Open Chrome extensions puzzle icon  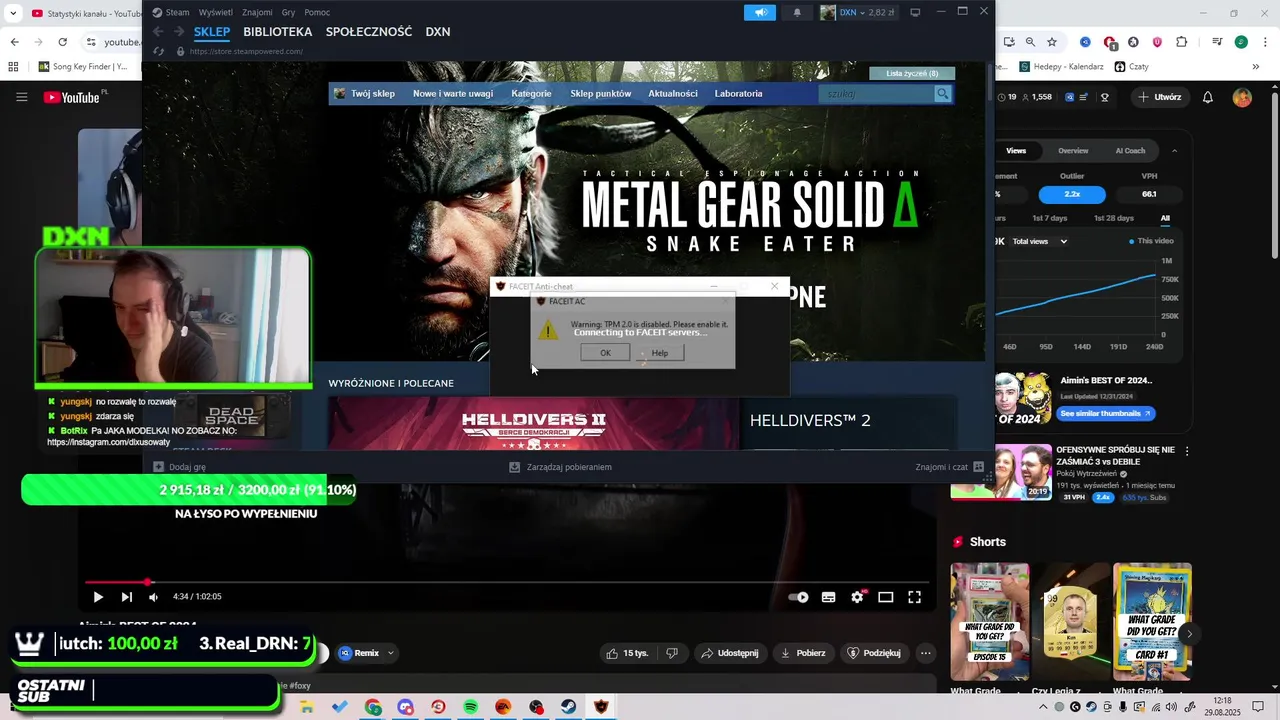(x=1182, y=42)
